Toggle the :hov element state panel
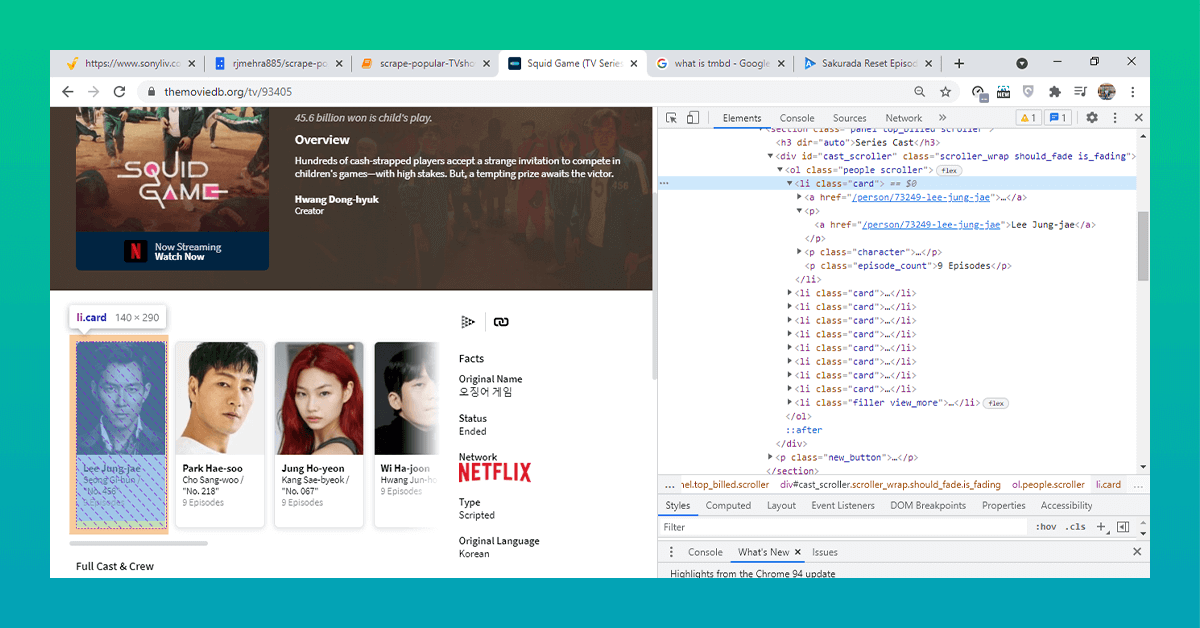Viewport: 1200px width, 628px height. [x=1046, y=527]
